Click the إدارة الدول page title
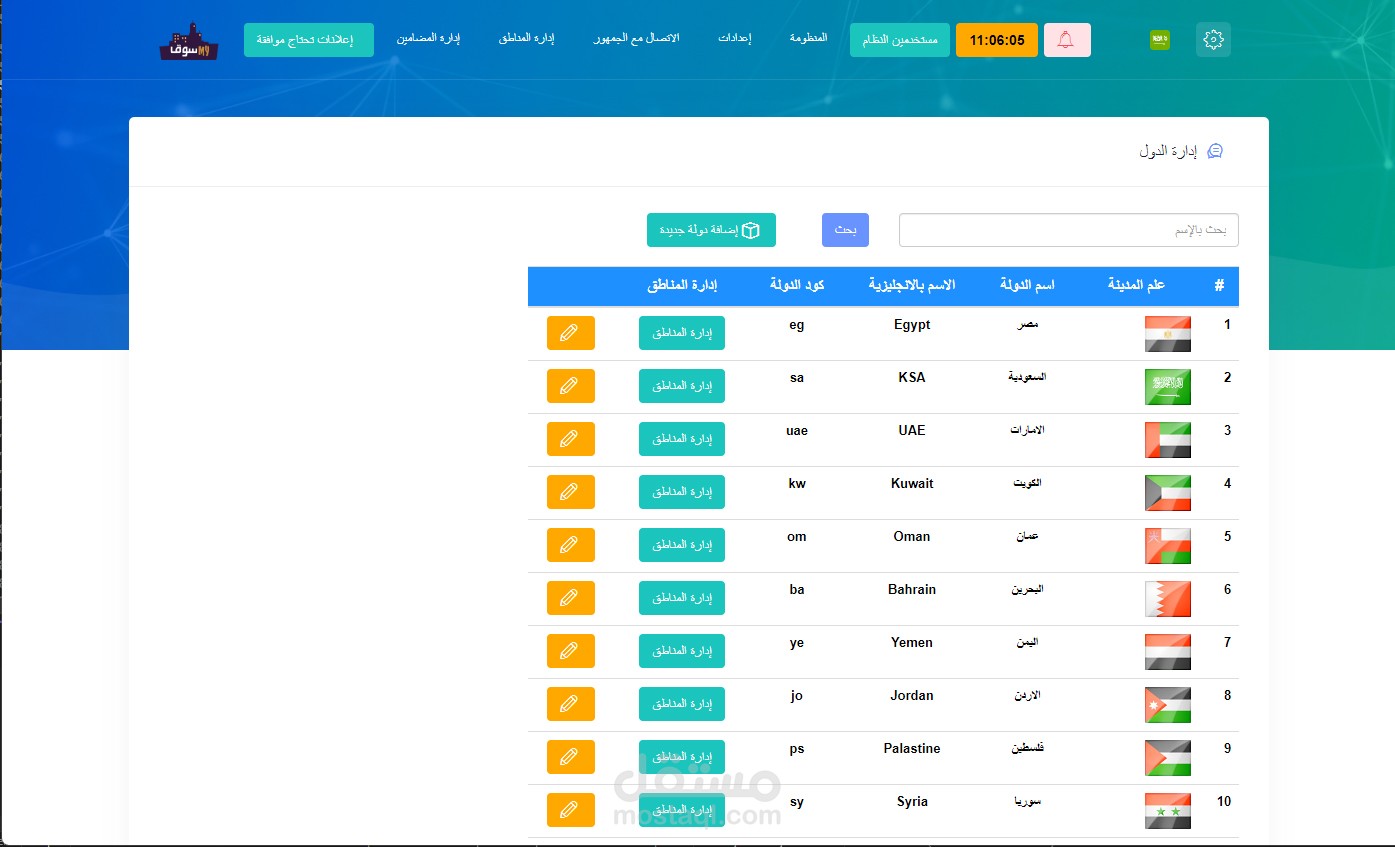Image resolution: width=1395 pixels, height=847 pixels. click(x=1168, y=151)
